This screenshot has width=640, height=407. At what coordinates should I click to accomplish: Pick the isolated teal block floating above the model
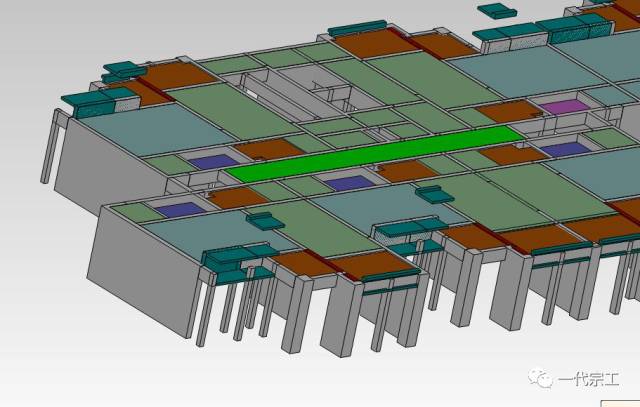[497, 11]
